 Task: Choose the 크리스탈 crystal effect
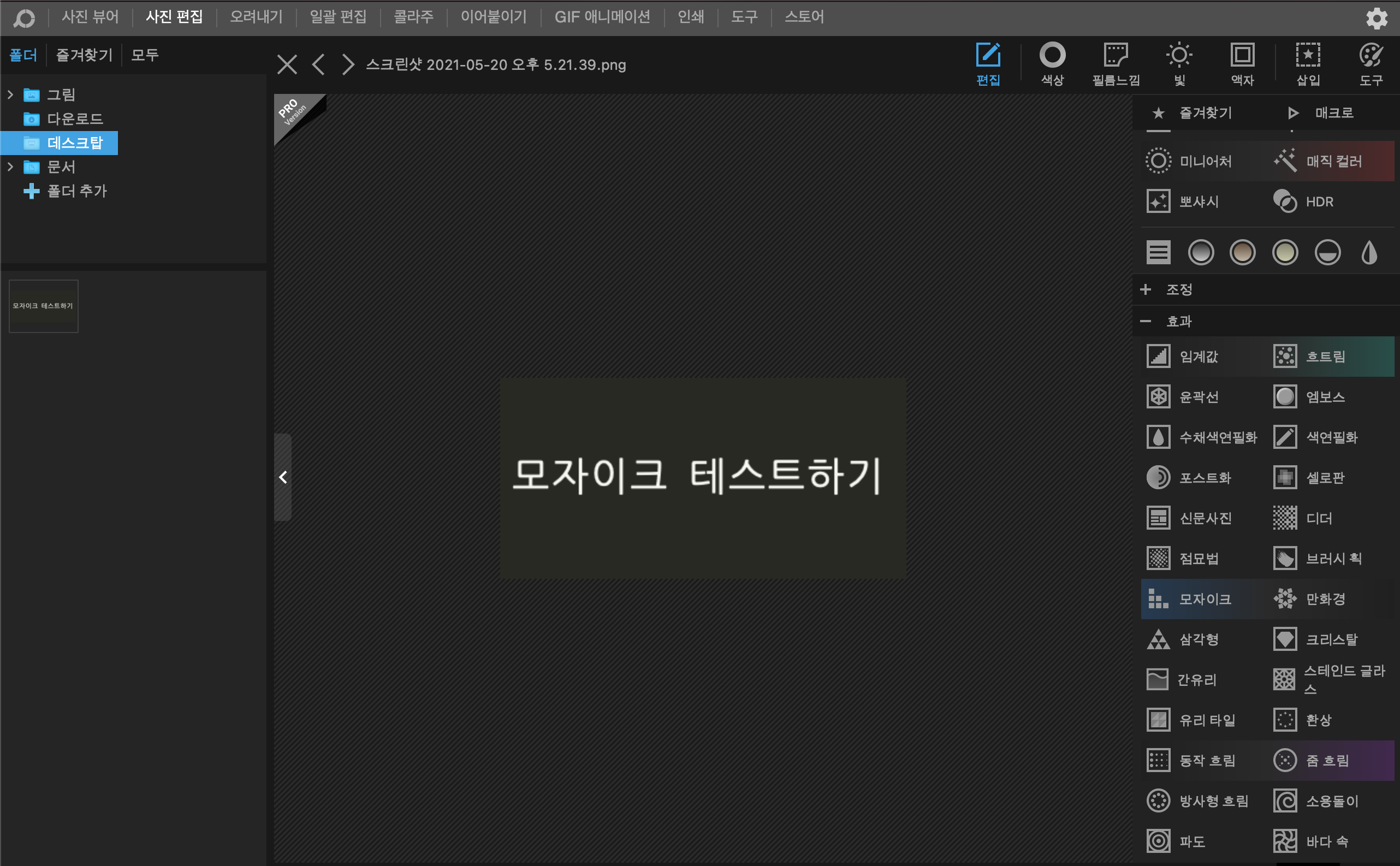[x=1330, y=639]
